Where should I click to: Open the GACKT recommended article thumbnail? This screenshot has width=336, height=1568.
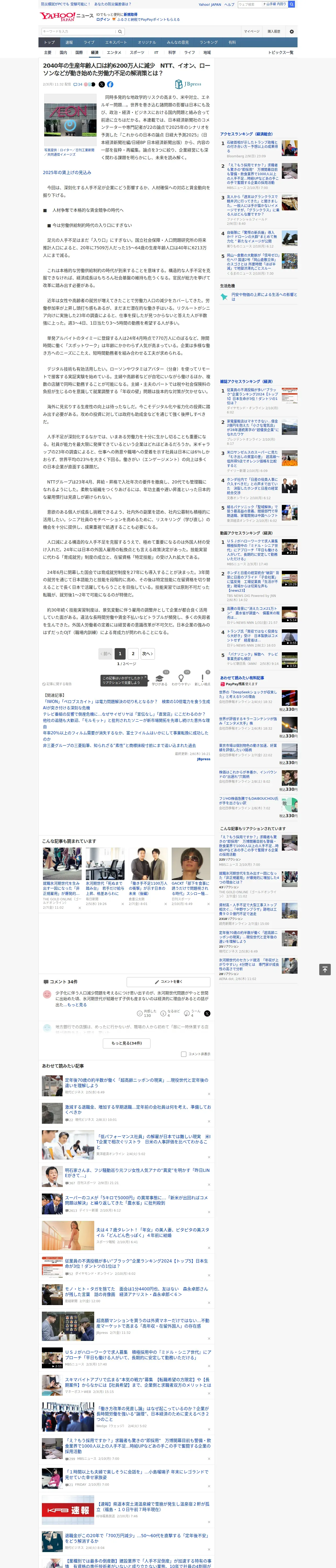tap(191, 863)
